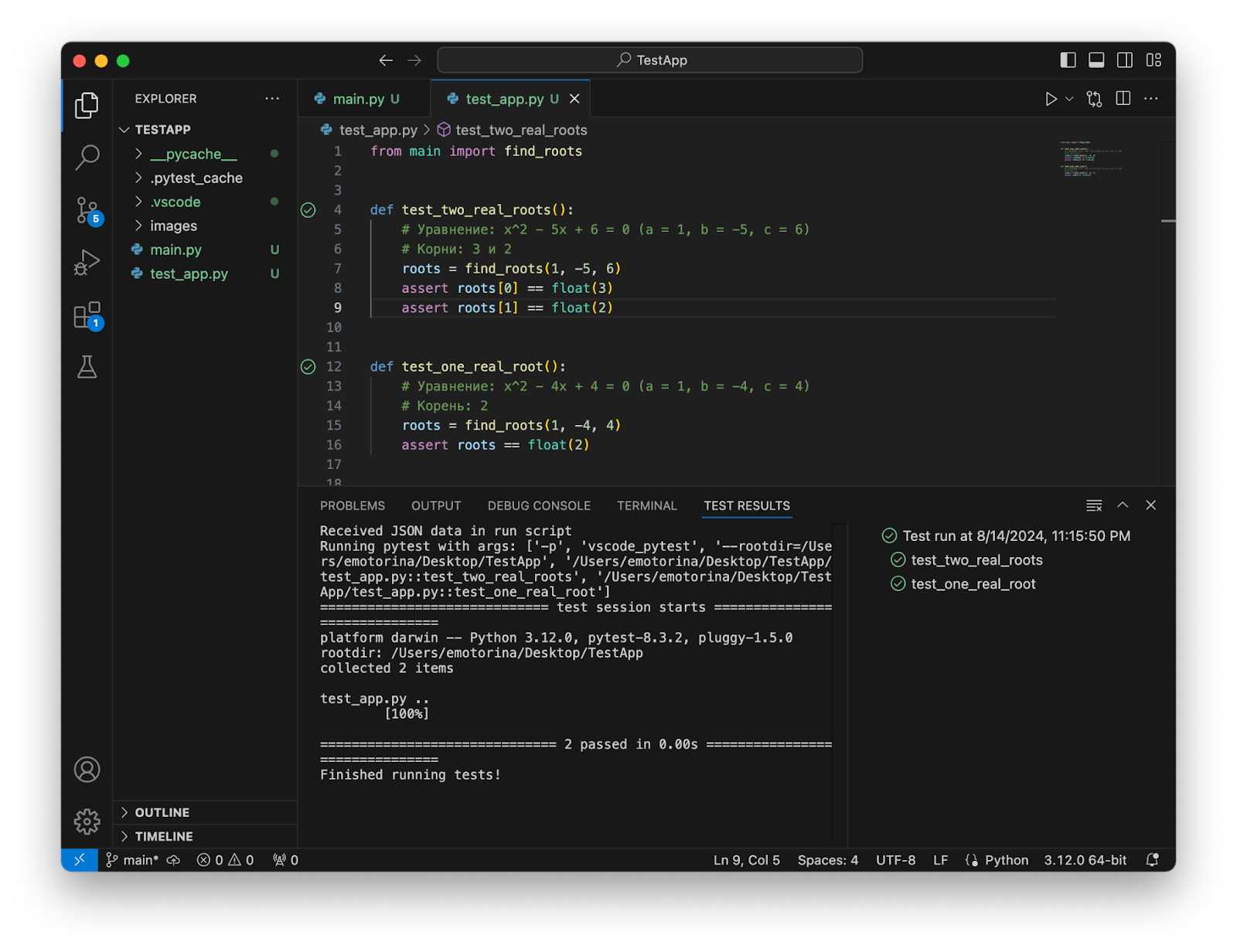Click Ln 9, Col 5 in status bar
1237x952 pixels.
tap(746, 860)
